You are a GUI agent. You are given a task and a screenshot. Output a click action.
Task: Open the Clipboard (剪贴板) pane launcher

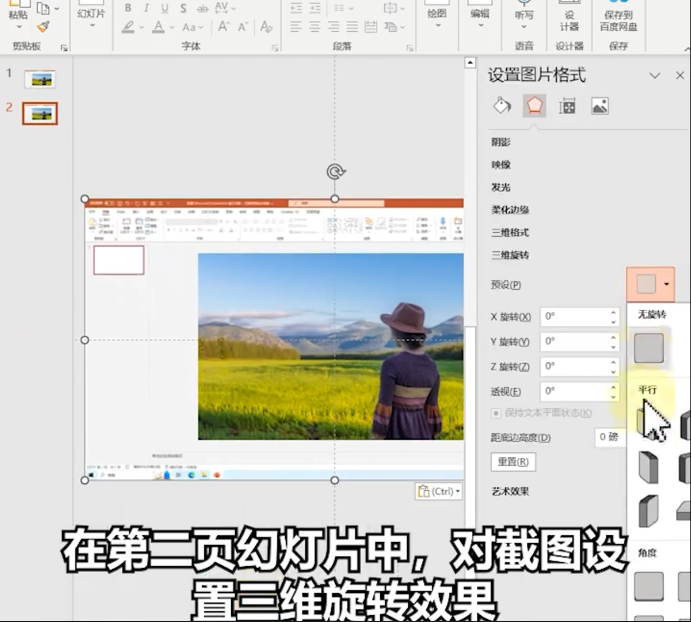(x=64, y=48)
